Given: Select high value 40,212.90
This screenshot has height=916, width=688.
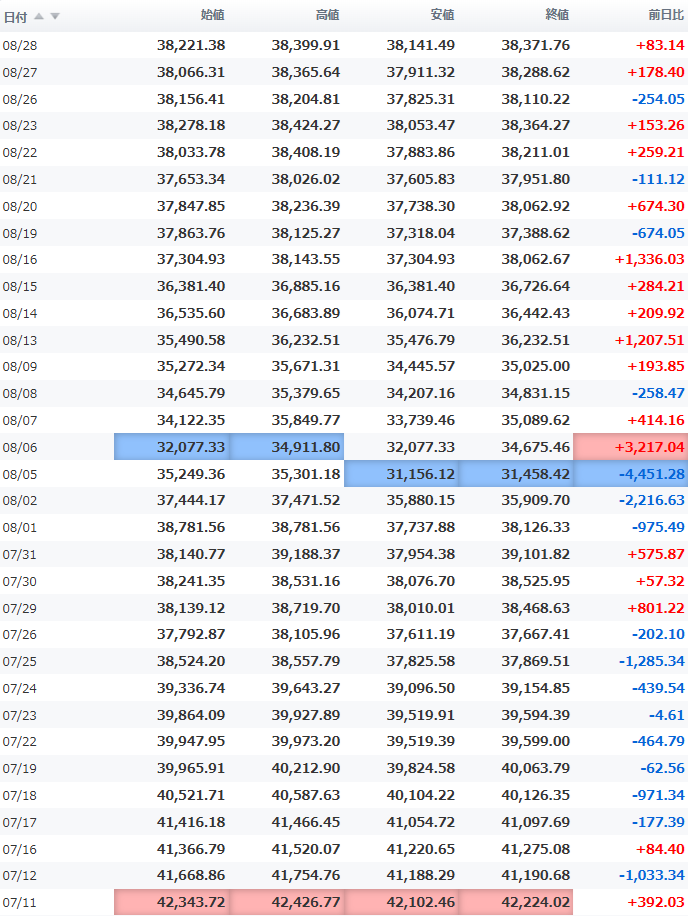Looking at the screenshot, I should coord(305,767).
